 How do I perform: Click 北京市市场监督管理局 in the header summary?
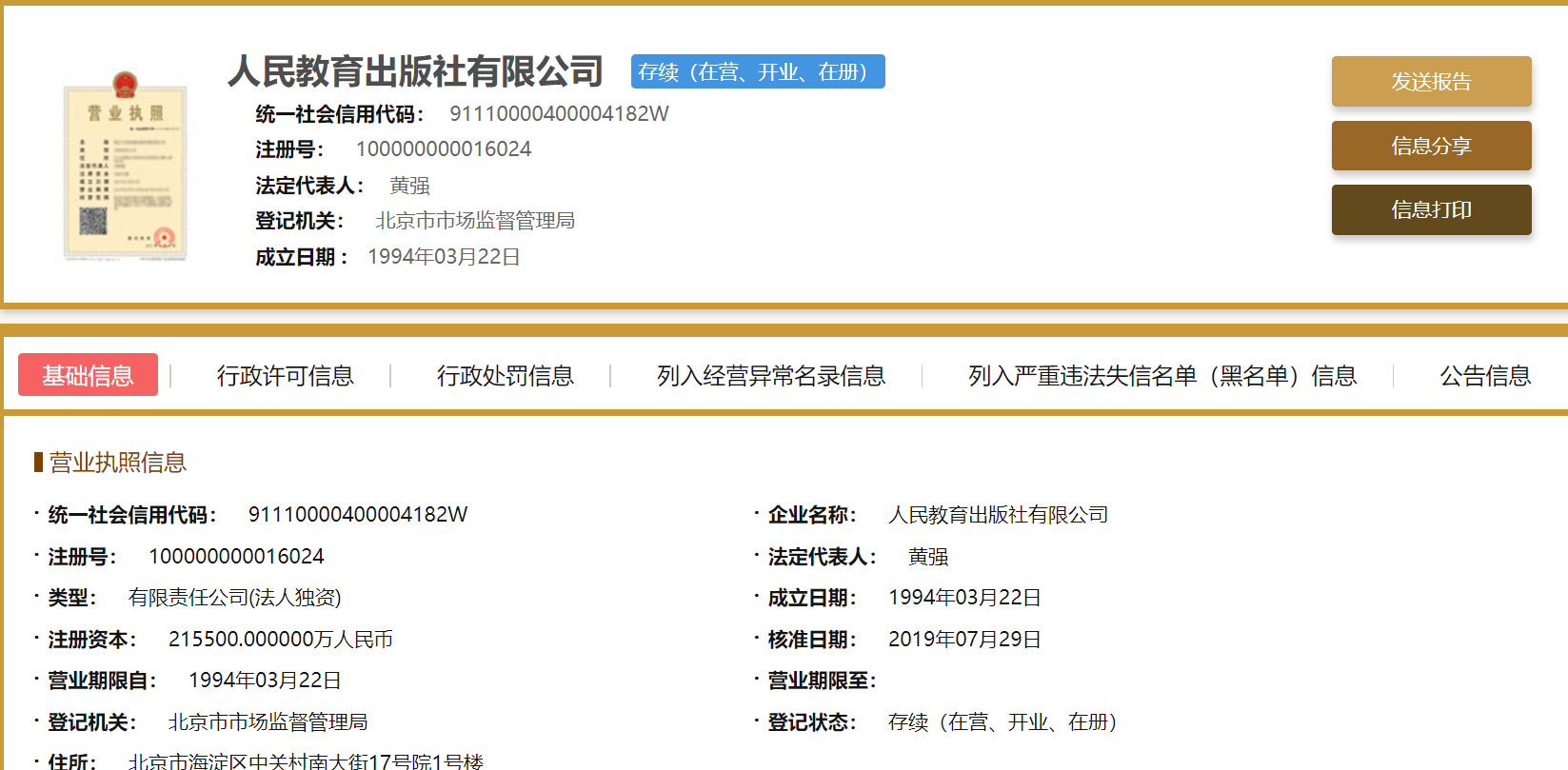(x=475, y=221)
